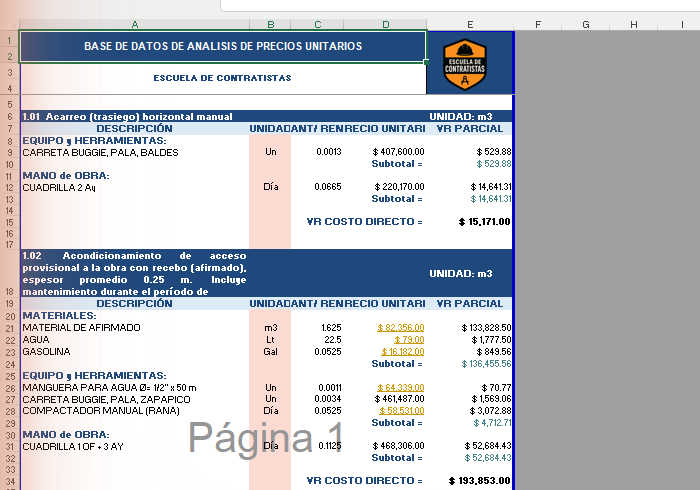Select the 'MATERIALES:' heading cell
The image size is (700, 490).
pos(134,316)
